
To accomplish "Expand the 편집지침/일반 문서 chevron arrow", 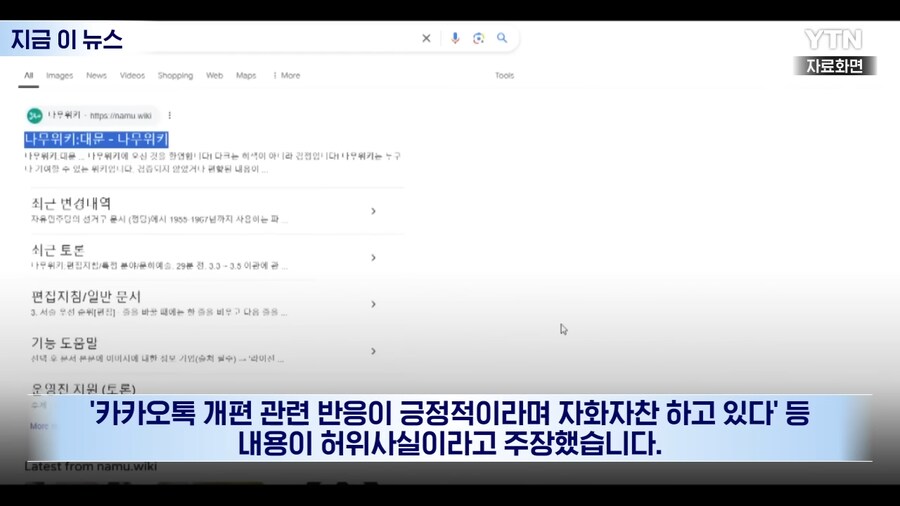I will click(x=373, y=304).
